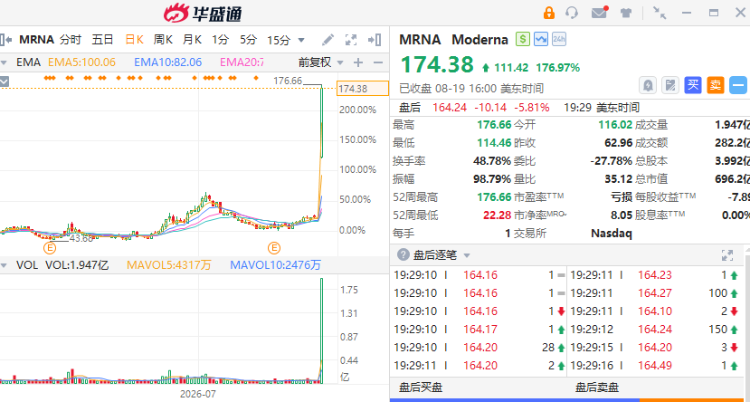Click the price alert bell icon

tap(648, 86)
